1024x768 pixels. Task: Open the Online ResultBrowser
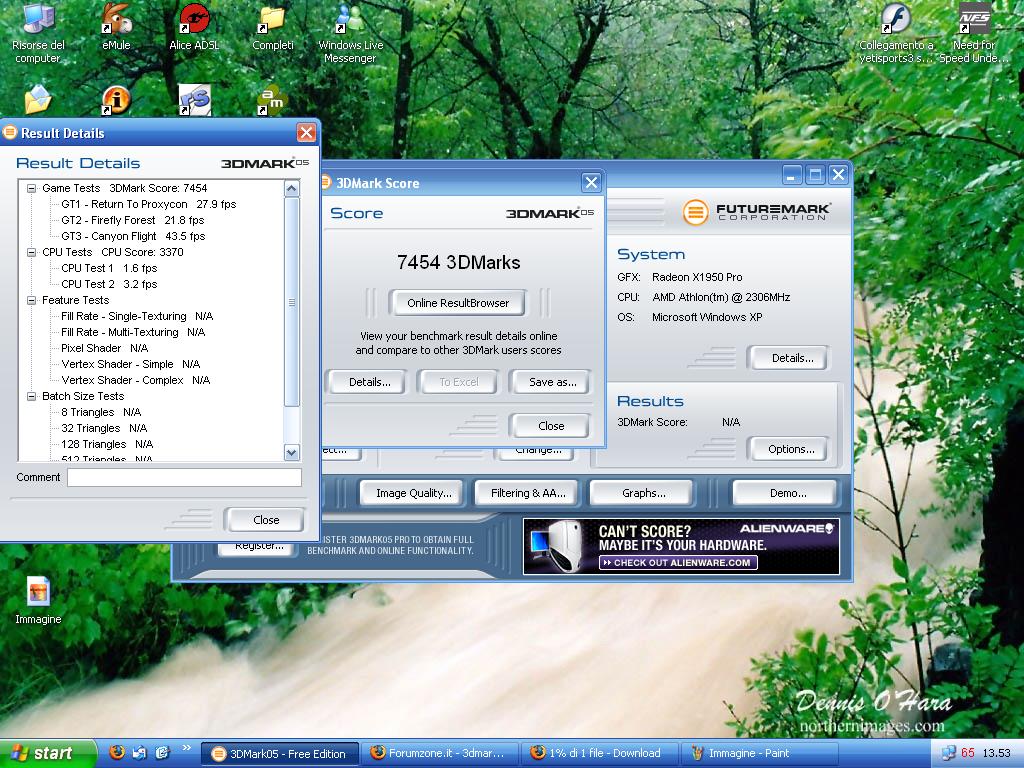[458, 303]
